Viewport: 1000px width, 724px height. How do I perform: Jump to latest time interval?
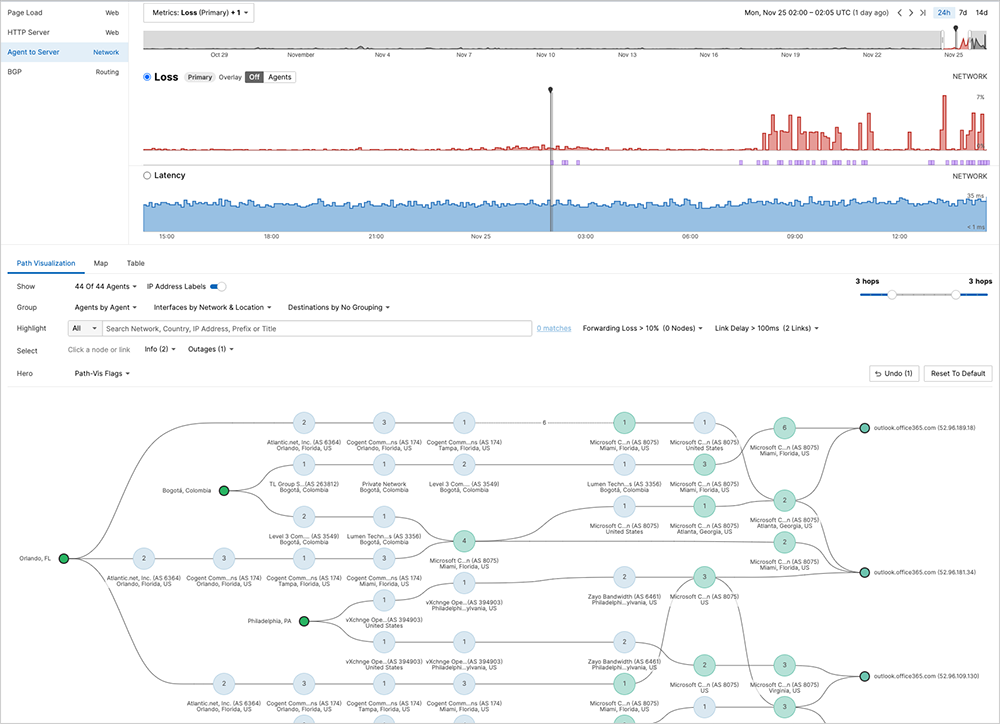click(x=924, y=13)
